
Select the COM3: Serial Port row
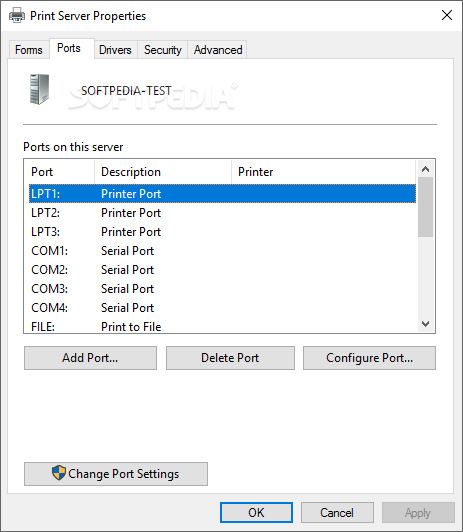click(222, 289)
